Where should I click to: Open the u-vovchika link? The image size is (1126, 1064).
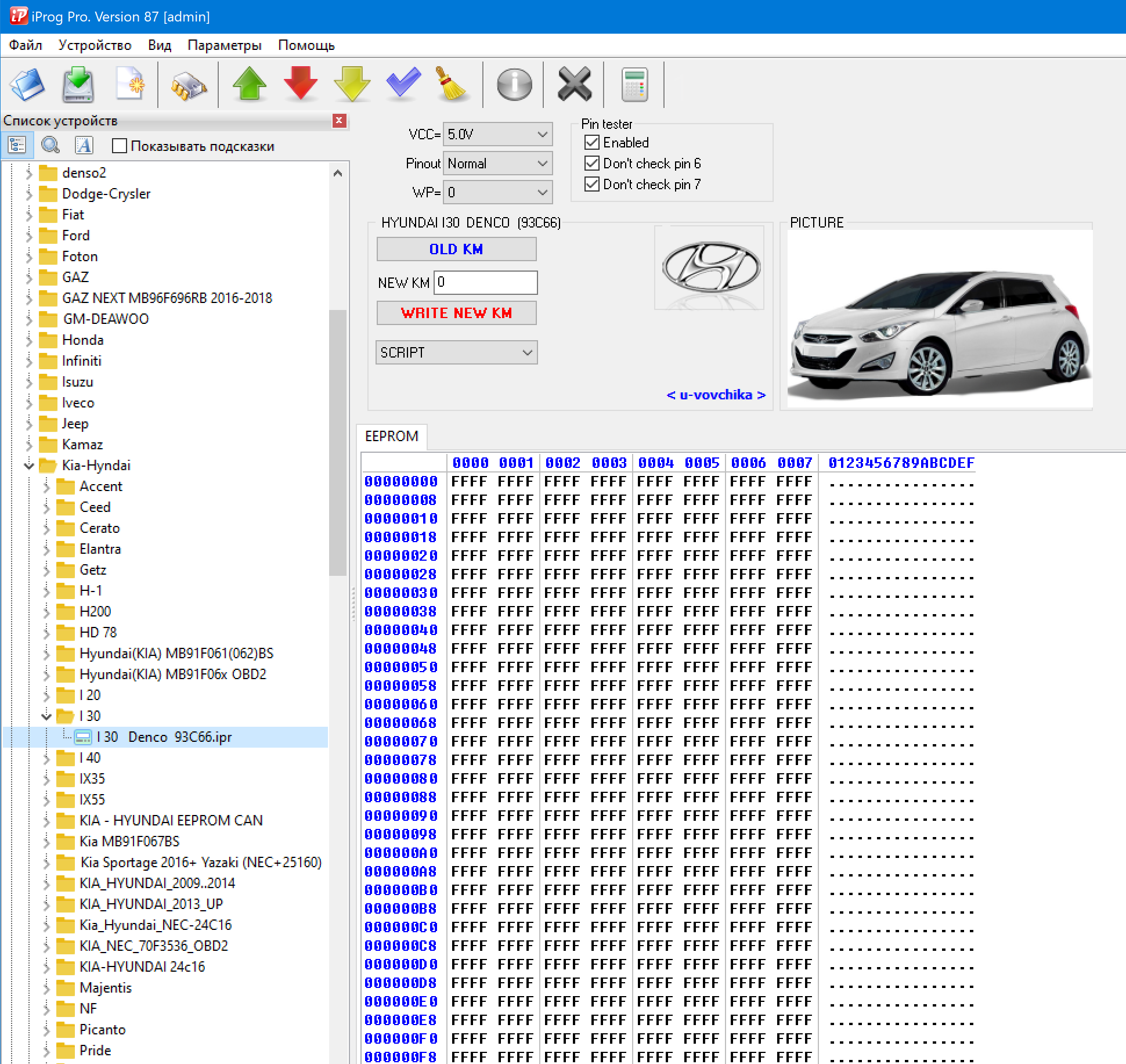[716, 395]
